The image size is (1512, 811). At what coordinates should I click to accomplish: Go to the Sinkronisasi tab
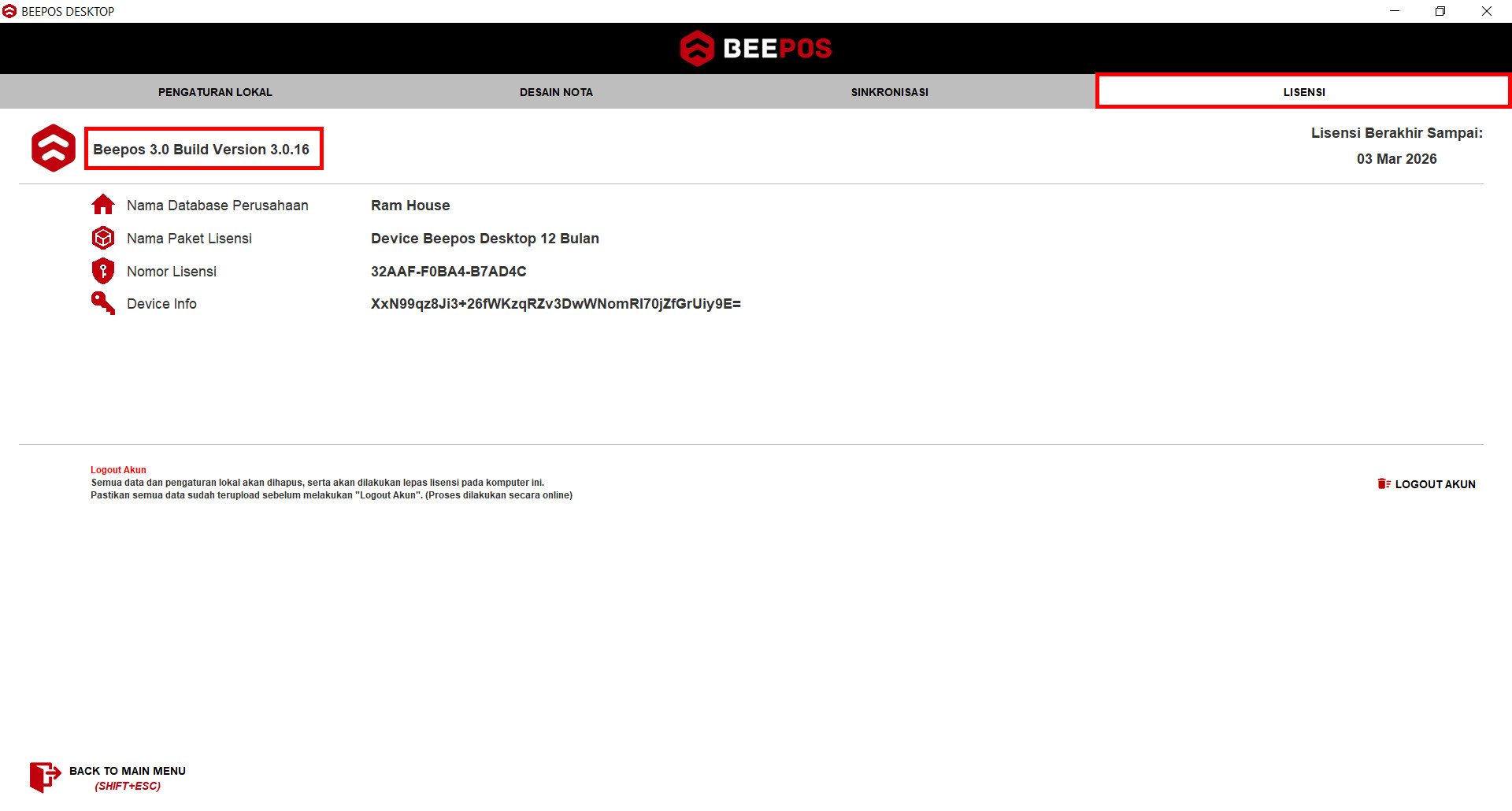889,92
